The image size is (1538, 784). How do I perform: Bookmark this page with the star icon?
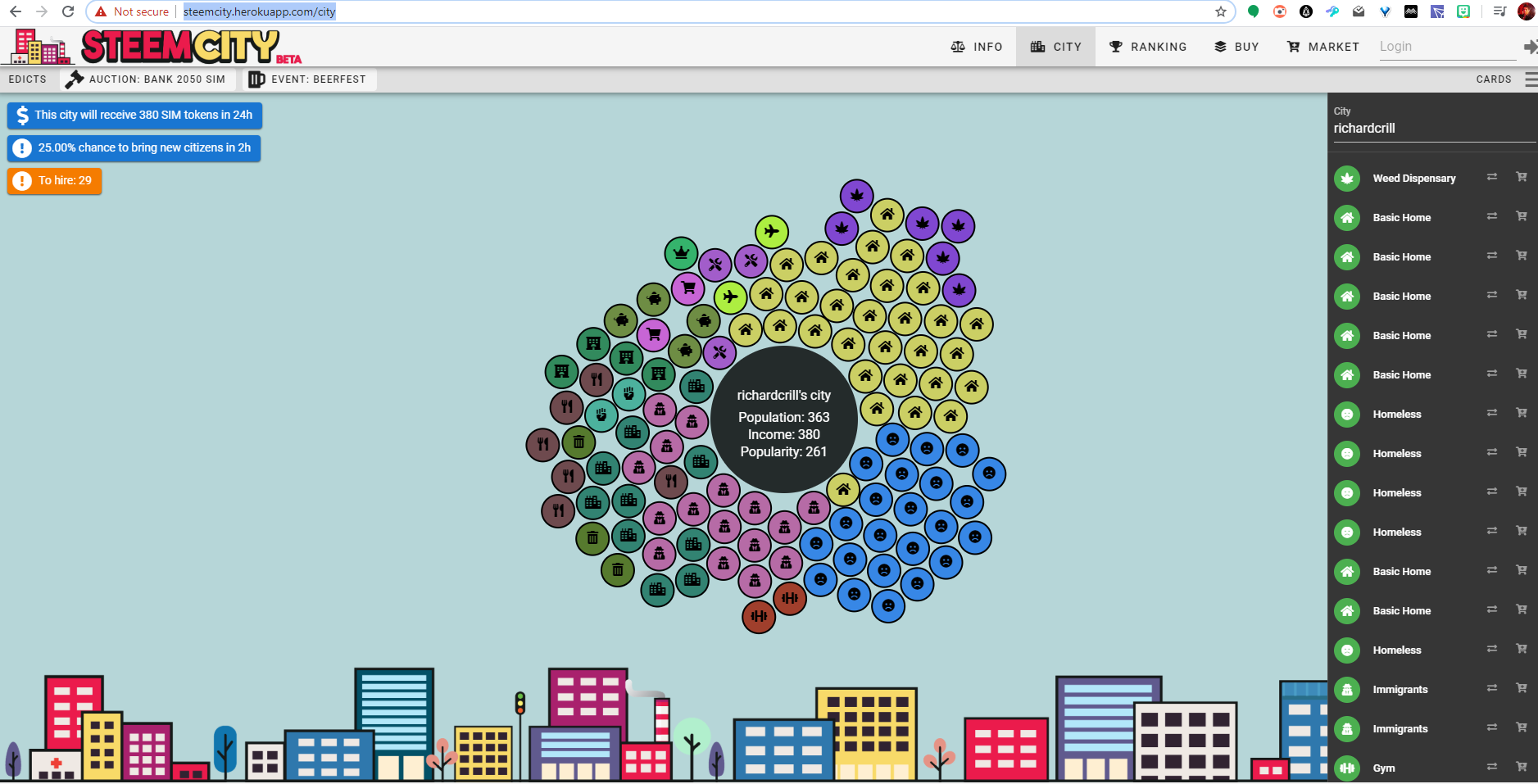point(1221,11)
